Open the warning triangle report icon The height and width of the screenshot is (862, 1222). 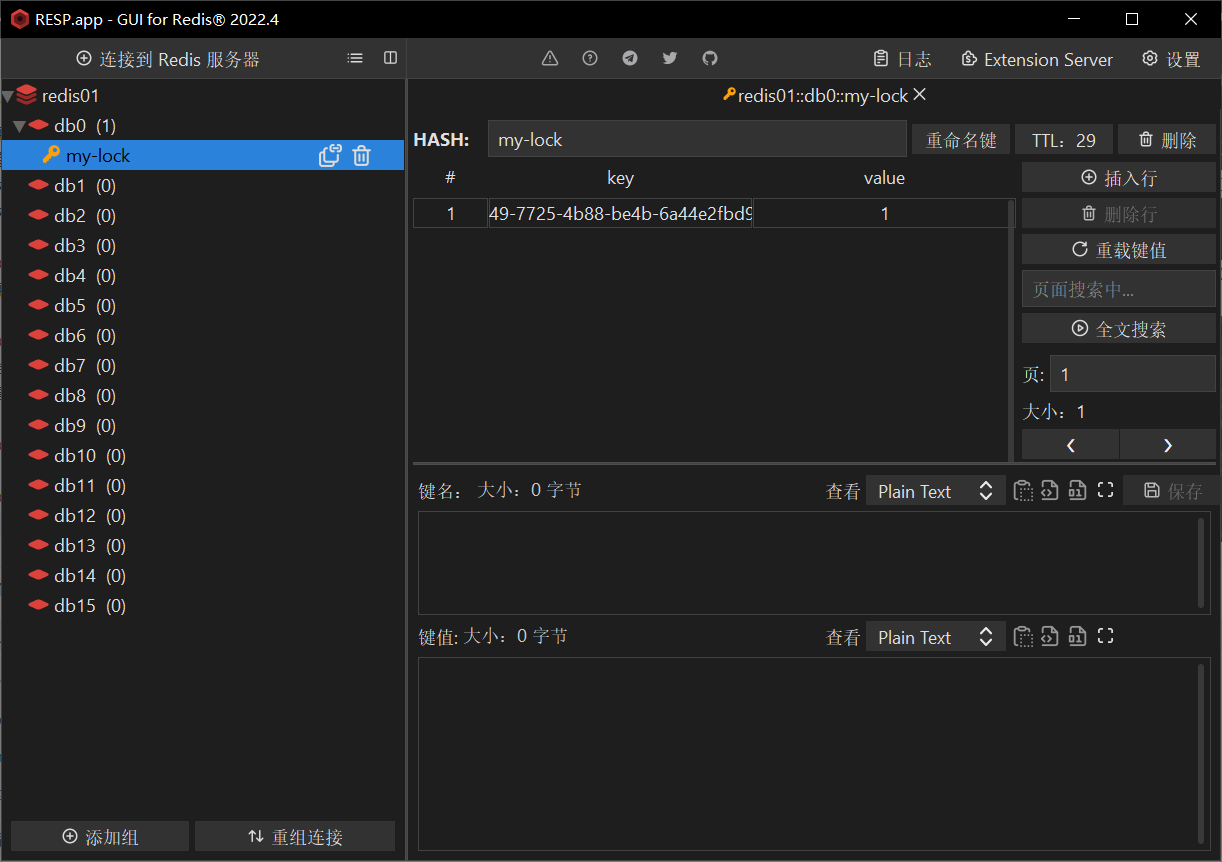pos(550,59)
